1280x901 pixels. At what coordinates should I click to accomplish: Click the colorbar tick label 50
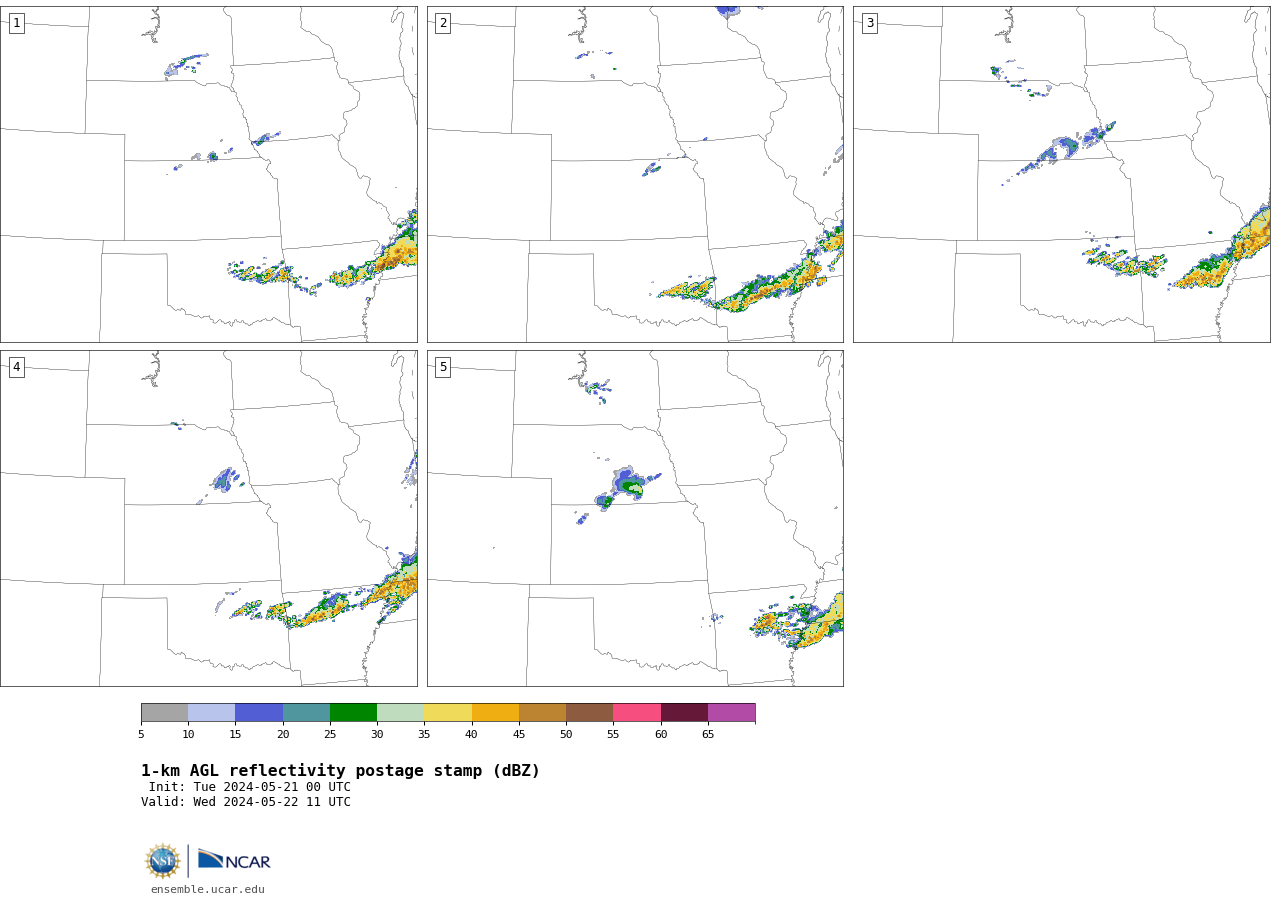566,734
